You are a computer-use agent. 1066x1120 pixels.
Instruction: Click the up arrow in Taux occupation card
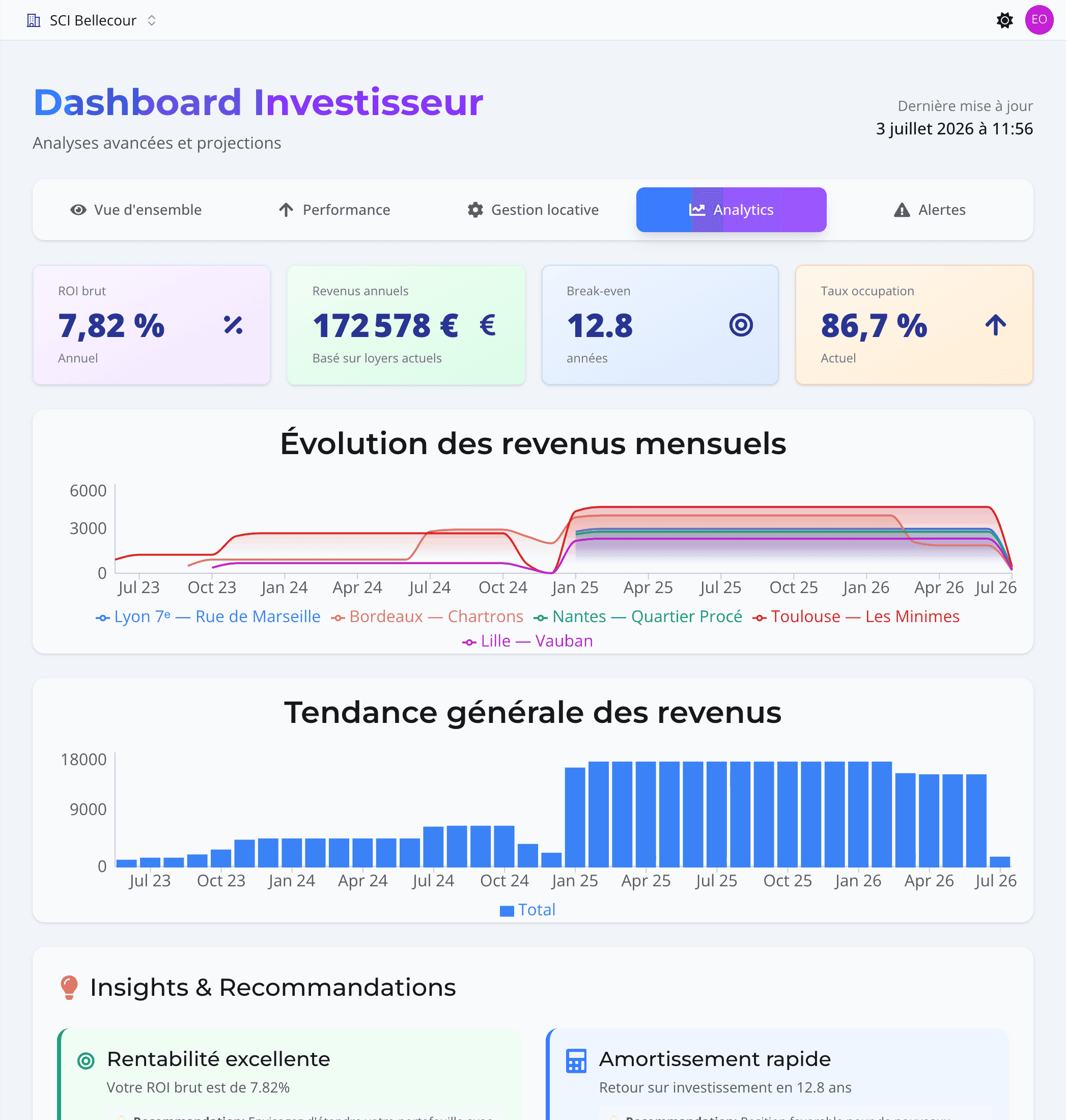point(996,325)
